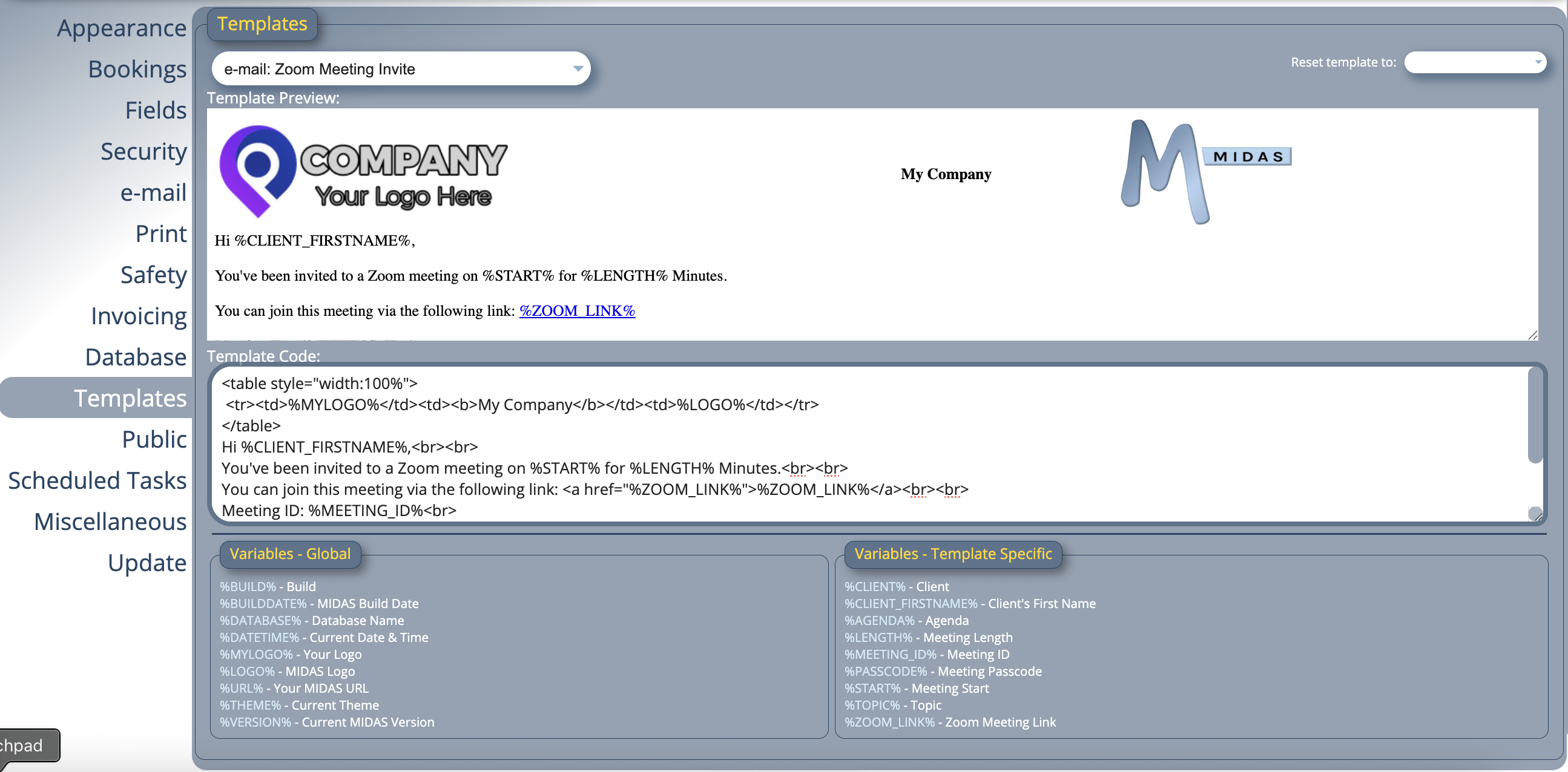The image size is (1568, 772).
Task: Open the Appearance settings section
Action: pos(122,28)
